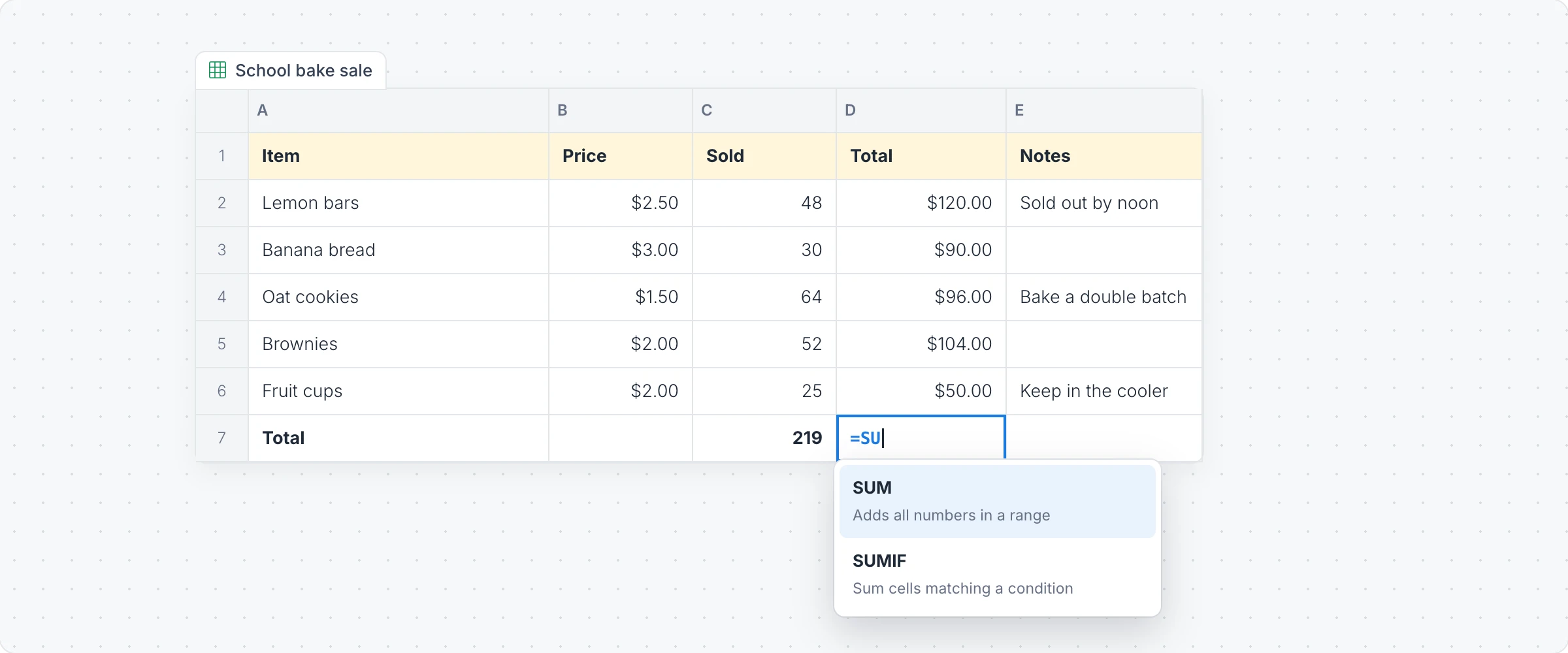Click the 219 sold total cell
The width and height of the screenshot is (1568, 653).
(x=764, y=438)
